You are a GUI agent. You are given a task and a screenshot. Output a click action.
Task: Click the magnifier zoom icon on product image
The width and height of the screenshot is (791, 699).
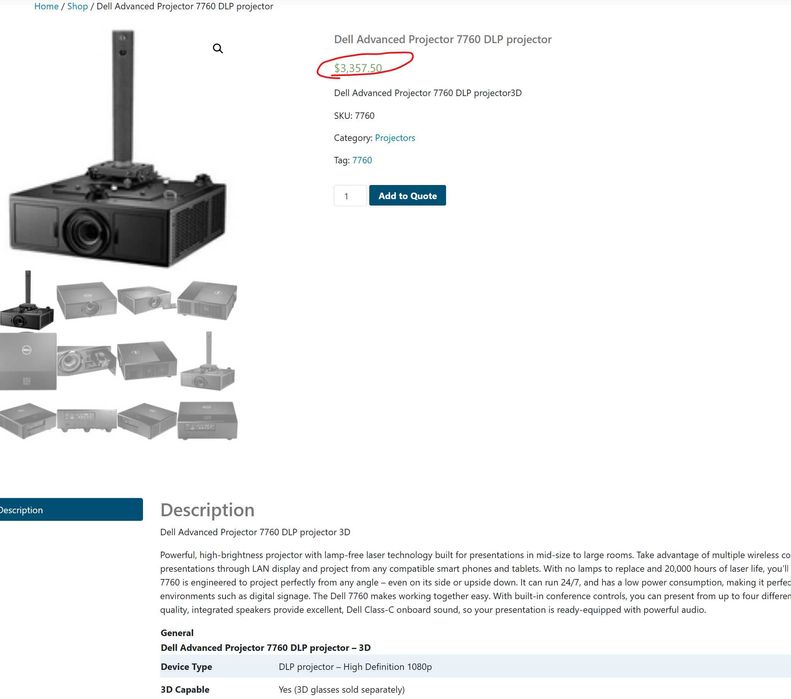point(217,48)
